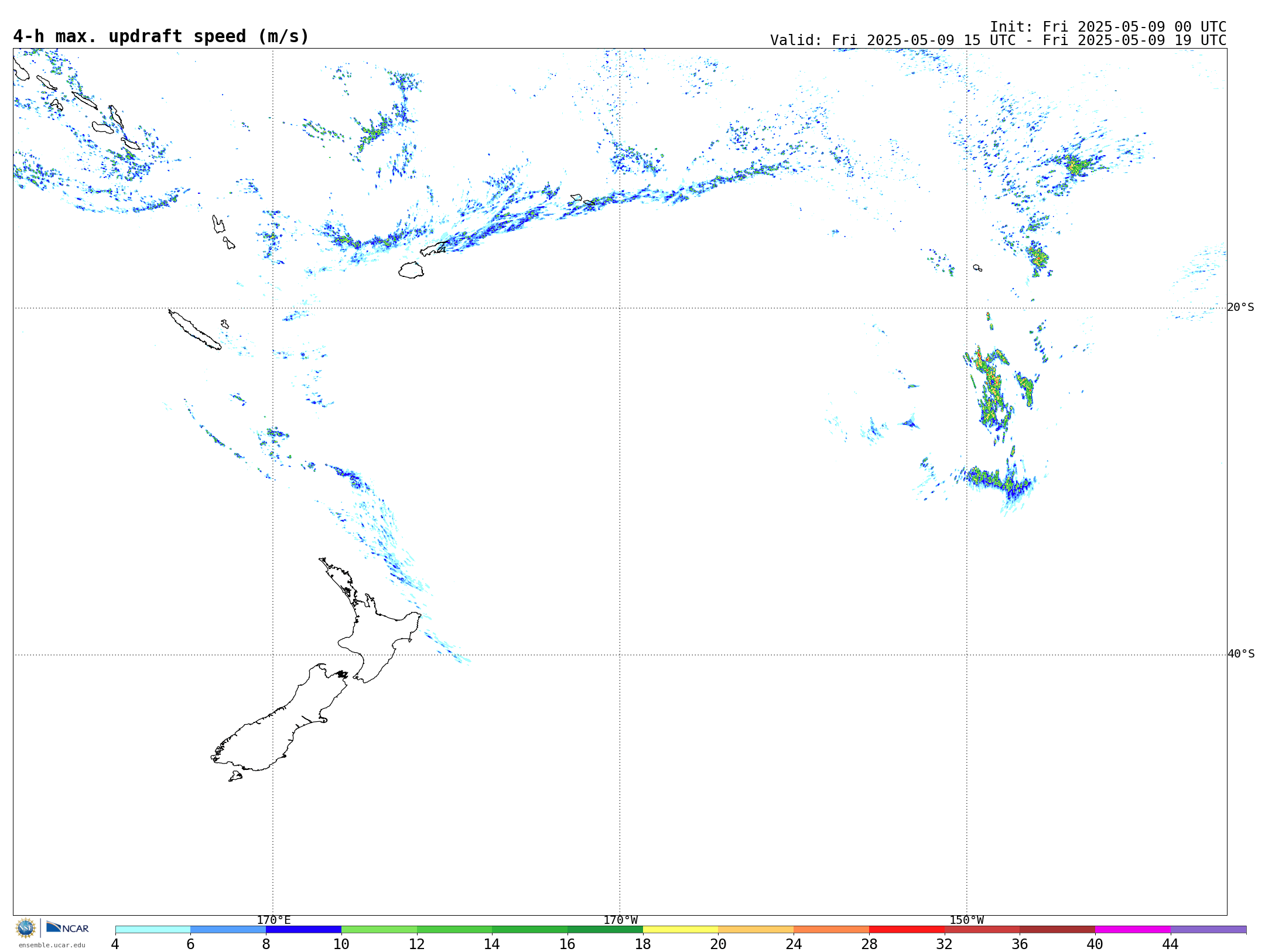Click the '150°W' longitude label

[x=967, y=920]
